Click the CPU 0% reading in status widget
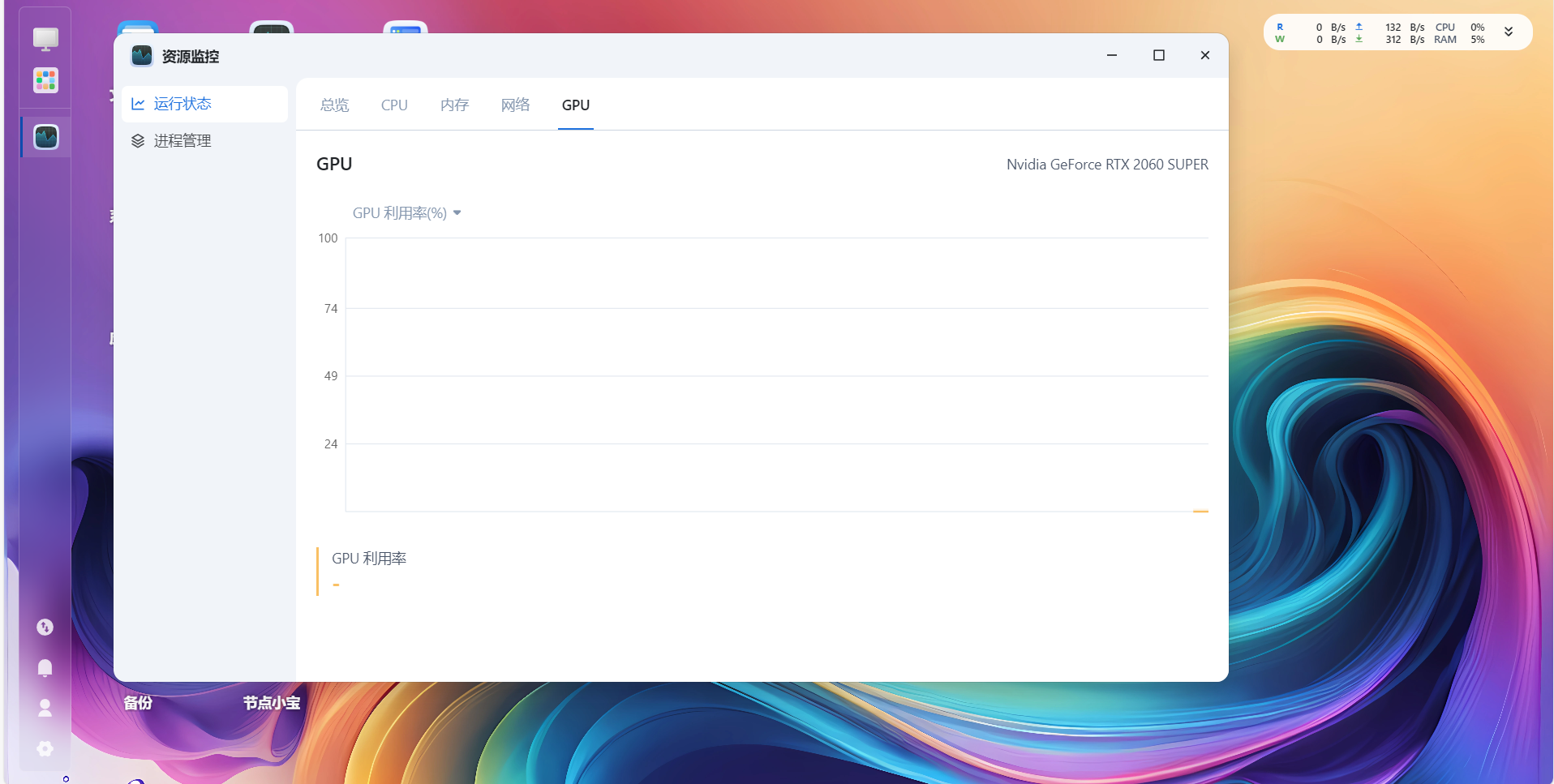 click(x=1460, y=27)
